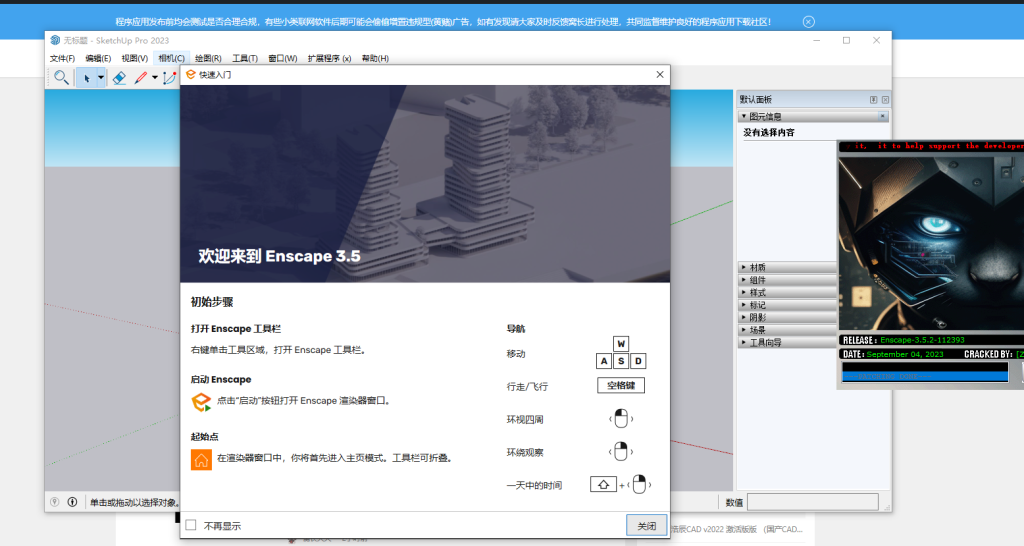Maximize the SketchUp Pro 2023 window
The image size is (1024, 546).
click(846, 40)
